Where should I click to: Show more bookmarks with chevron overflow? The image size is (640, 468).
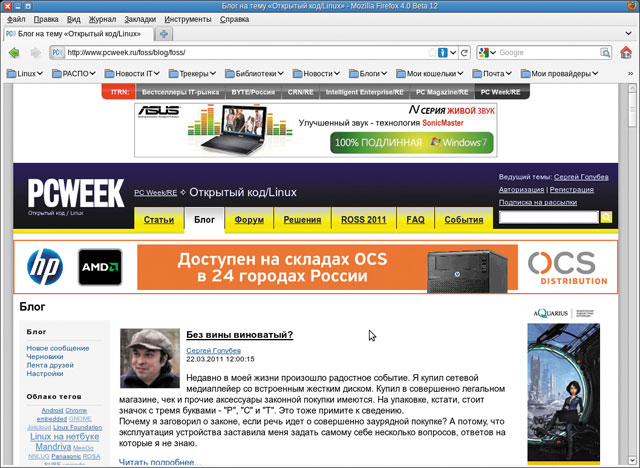tap(631, 74)
